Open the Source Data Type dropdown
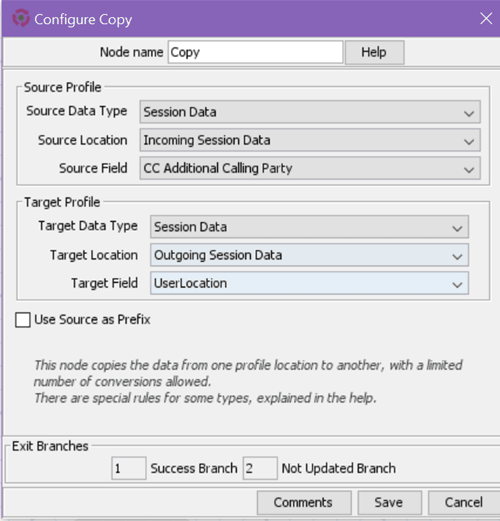The height and width of the screenshot is (521, 500). click(310, 112)
